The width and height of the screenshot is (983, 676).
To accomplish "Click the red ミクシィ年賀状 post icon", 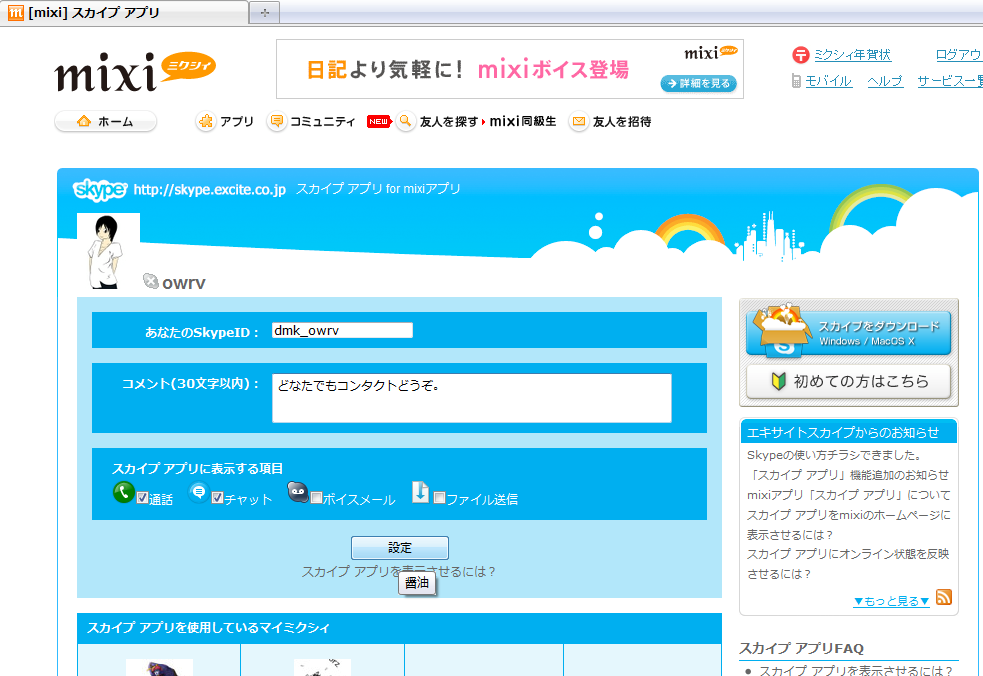I will tap(801, 55).
